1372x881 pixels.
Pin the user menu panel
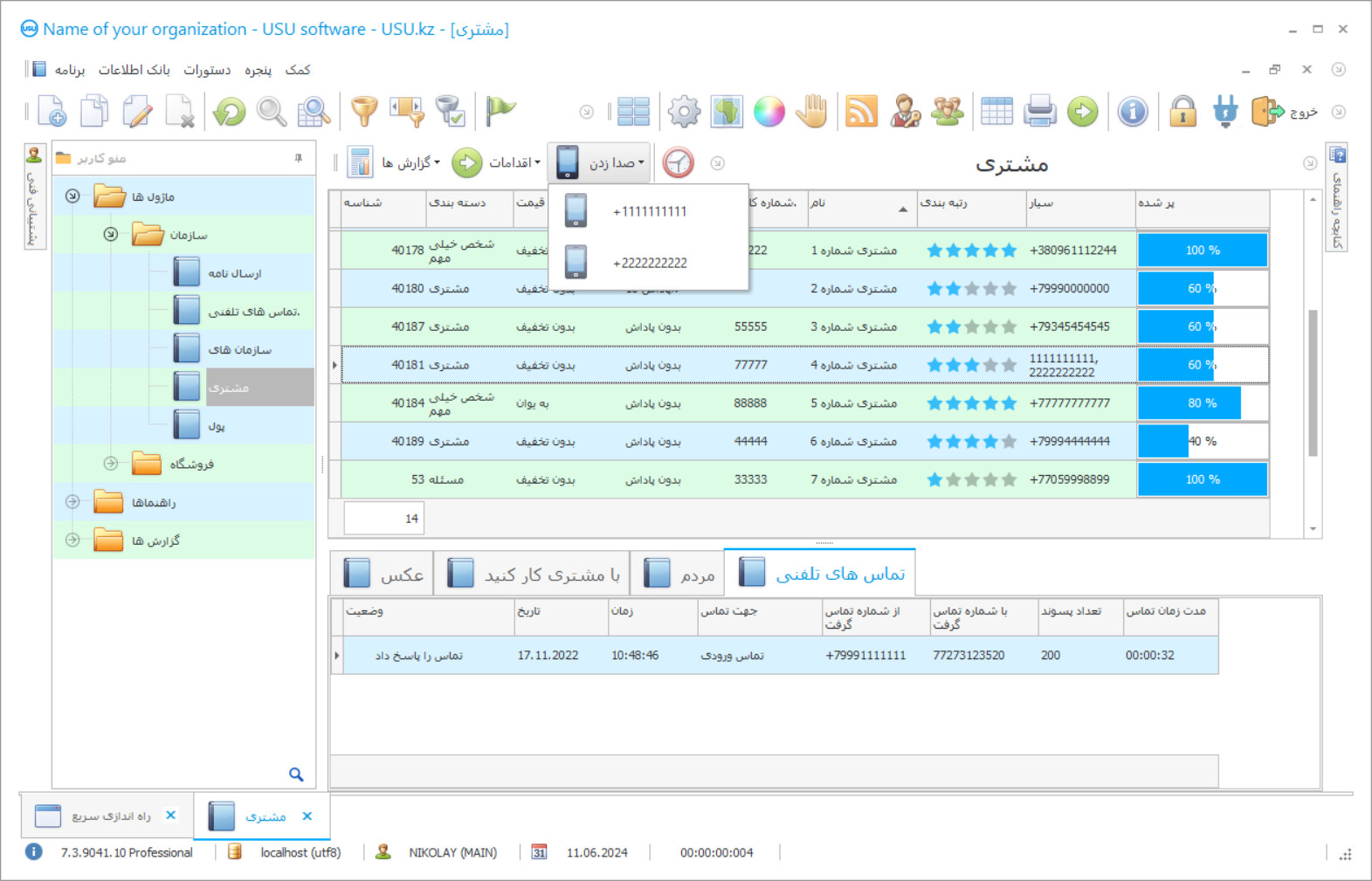coord(299,158)
